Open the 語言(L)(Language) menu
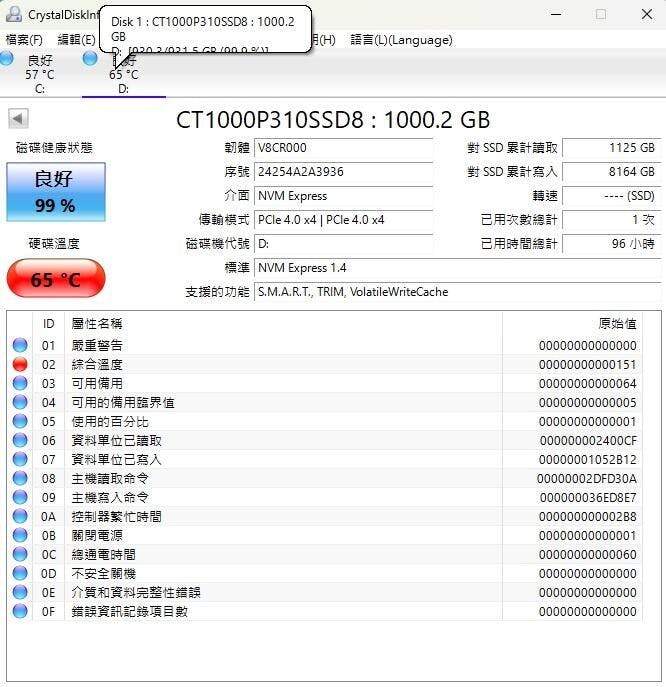Viewport: 666px width, 687px height. click(401, 40)
